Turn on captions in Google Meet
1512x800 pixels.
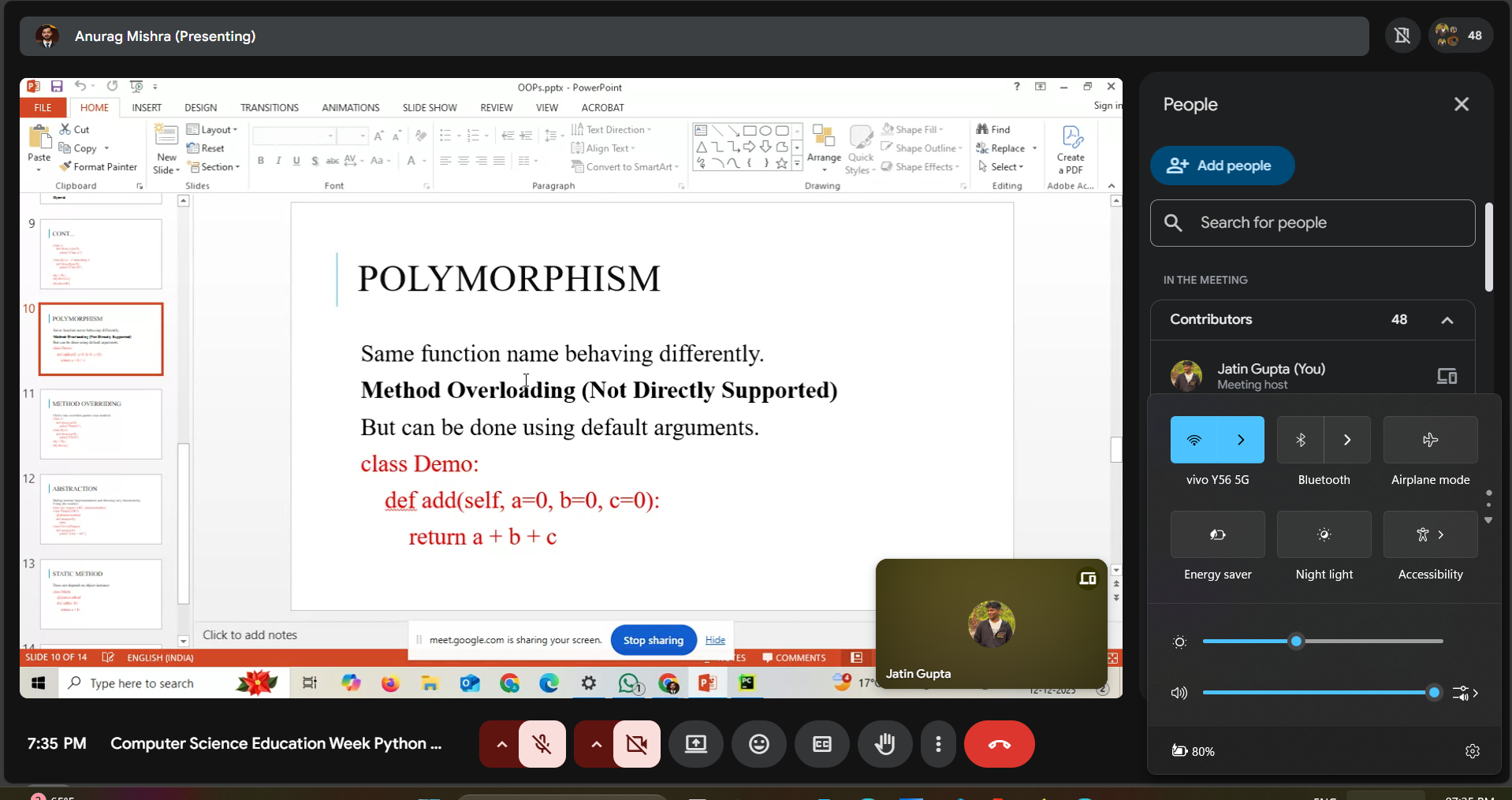[821, 743]
